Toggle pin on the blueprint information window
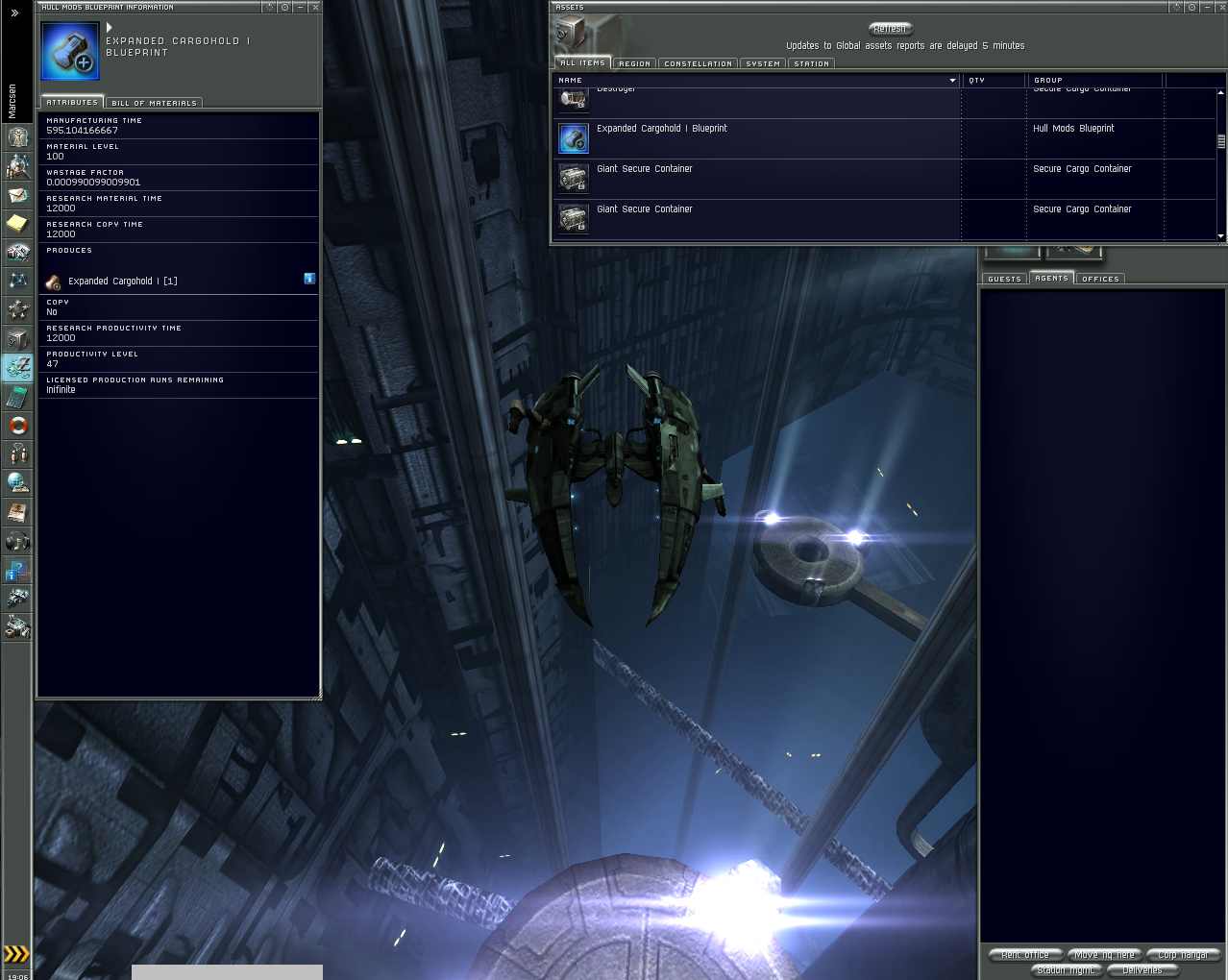The height and width of the screenshot is (980, 1228). point(270,7)
